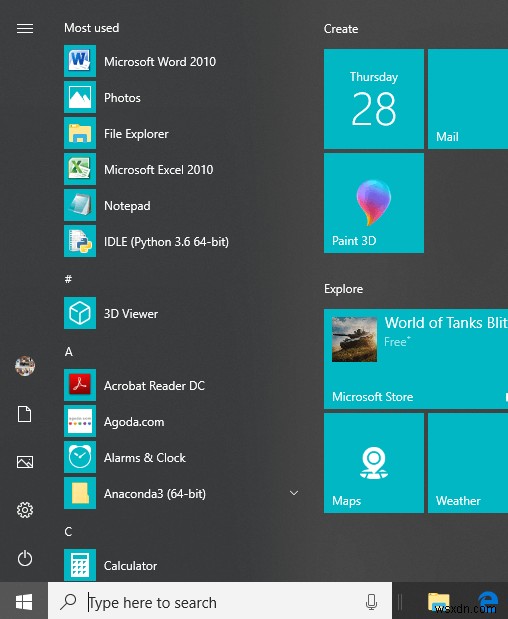Viewport: 508px width, 619px height.
Task: Open Pictures from the left sidebar
Action: tap(25, 462)
